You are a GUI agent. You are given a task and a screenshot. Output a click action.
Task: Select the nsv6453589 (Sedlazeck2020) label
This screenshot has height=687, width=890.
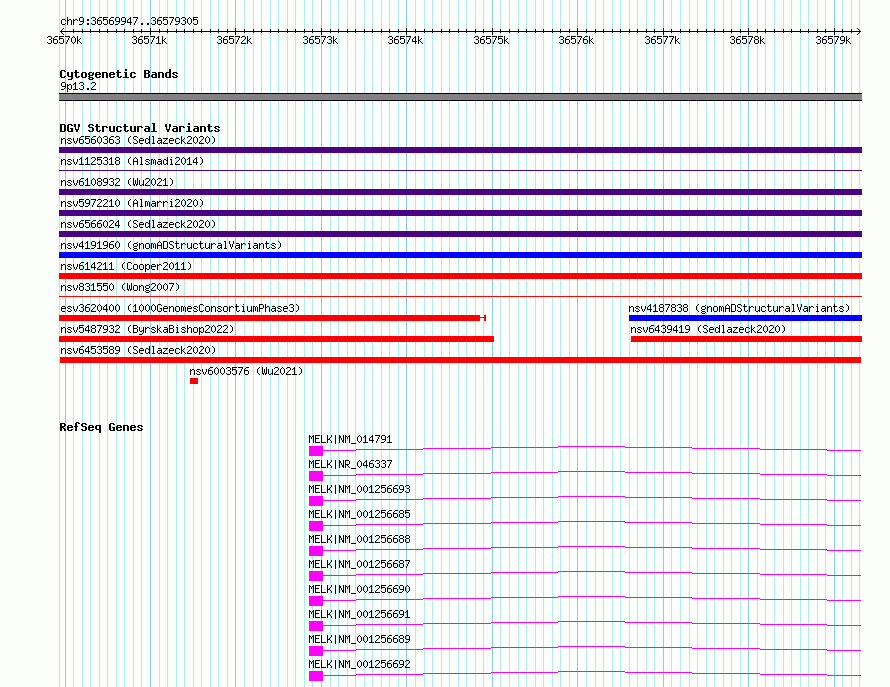coord(138,350)
